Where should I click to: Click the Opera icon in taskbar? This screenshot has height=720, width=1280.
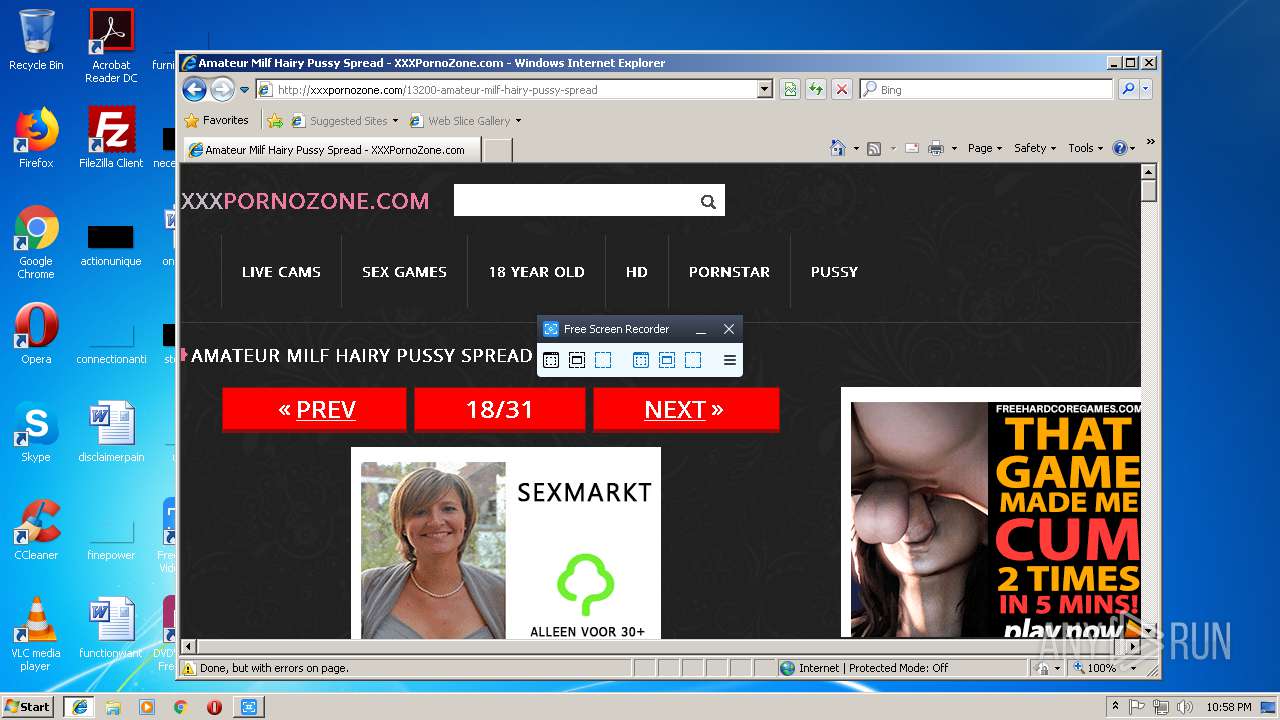pyautogui.click(x=214, y=707)
